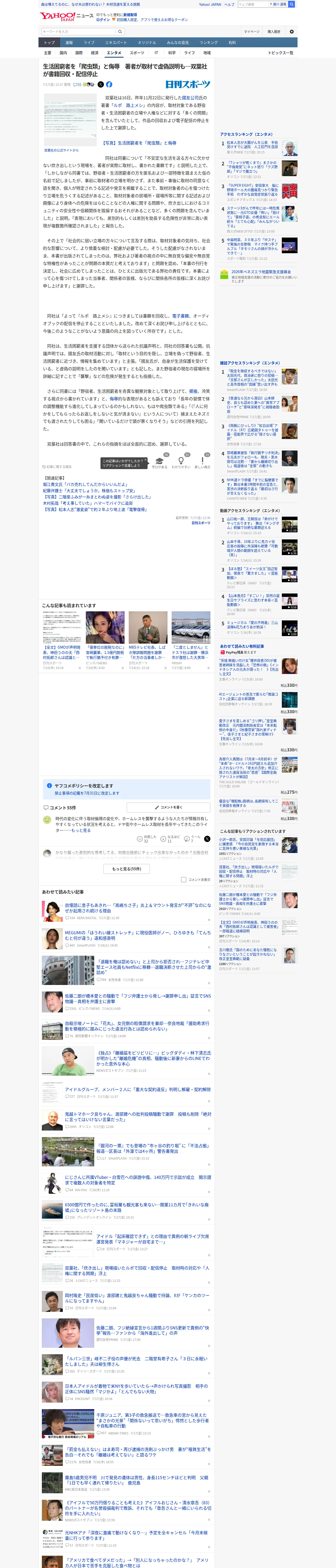Open the 有料 navigation tab
This screenshot has width=336, height=1568.
point(232,43)
